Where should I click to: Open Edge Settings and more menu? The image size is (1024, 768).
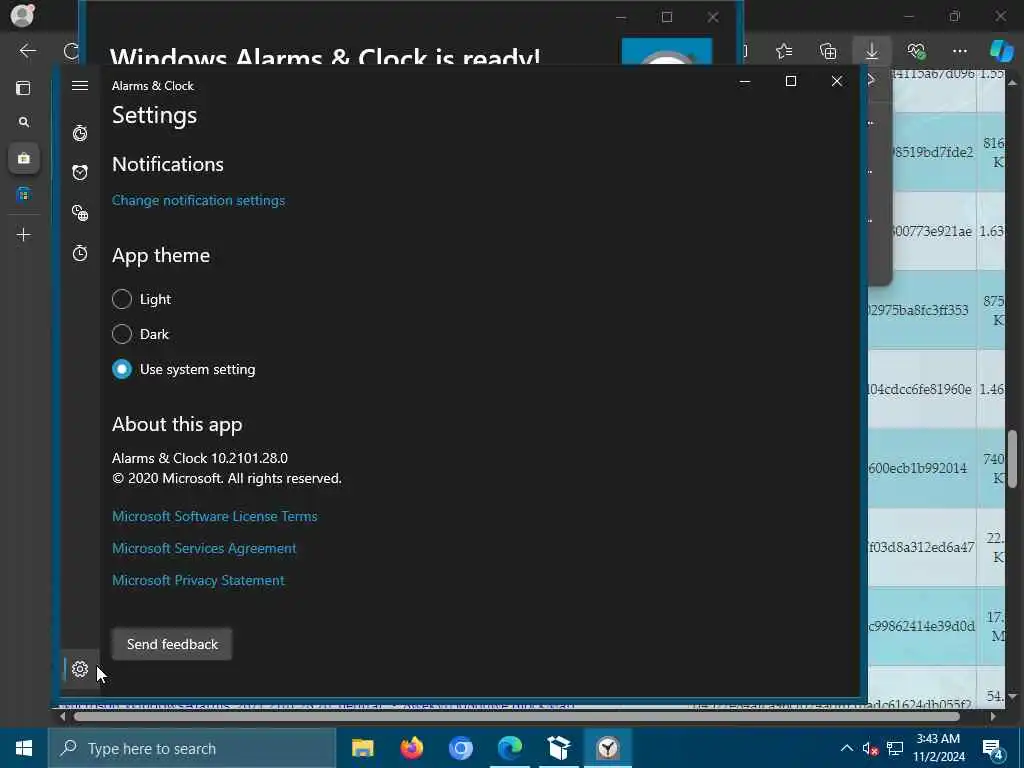(959, 51)
